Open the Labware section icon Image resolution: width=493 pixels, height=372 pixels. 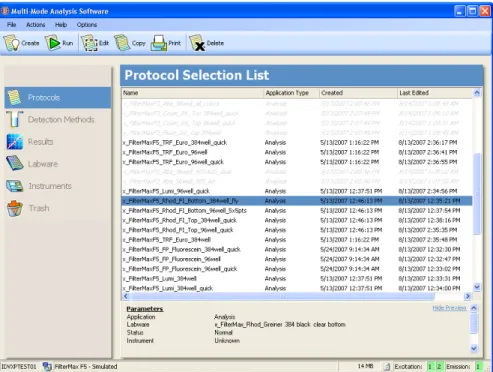pos(15,164)
